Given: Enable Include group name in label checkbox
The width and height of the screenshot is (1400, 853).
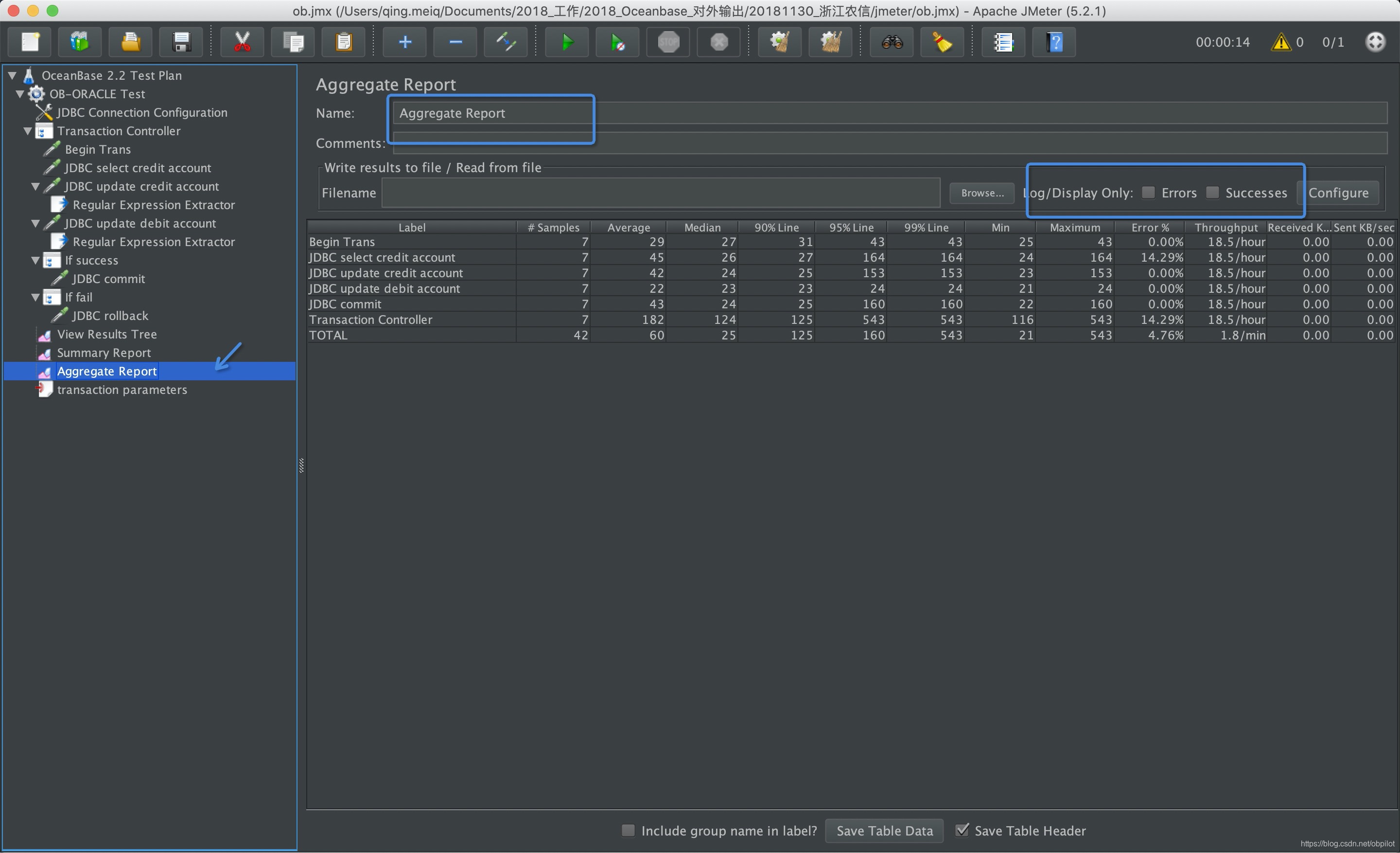Looking at the screenshot, I should (x=628, y=830).
